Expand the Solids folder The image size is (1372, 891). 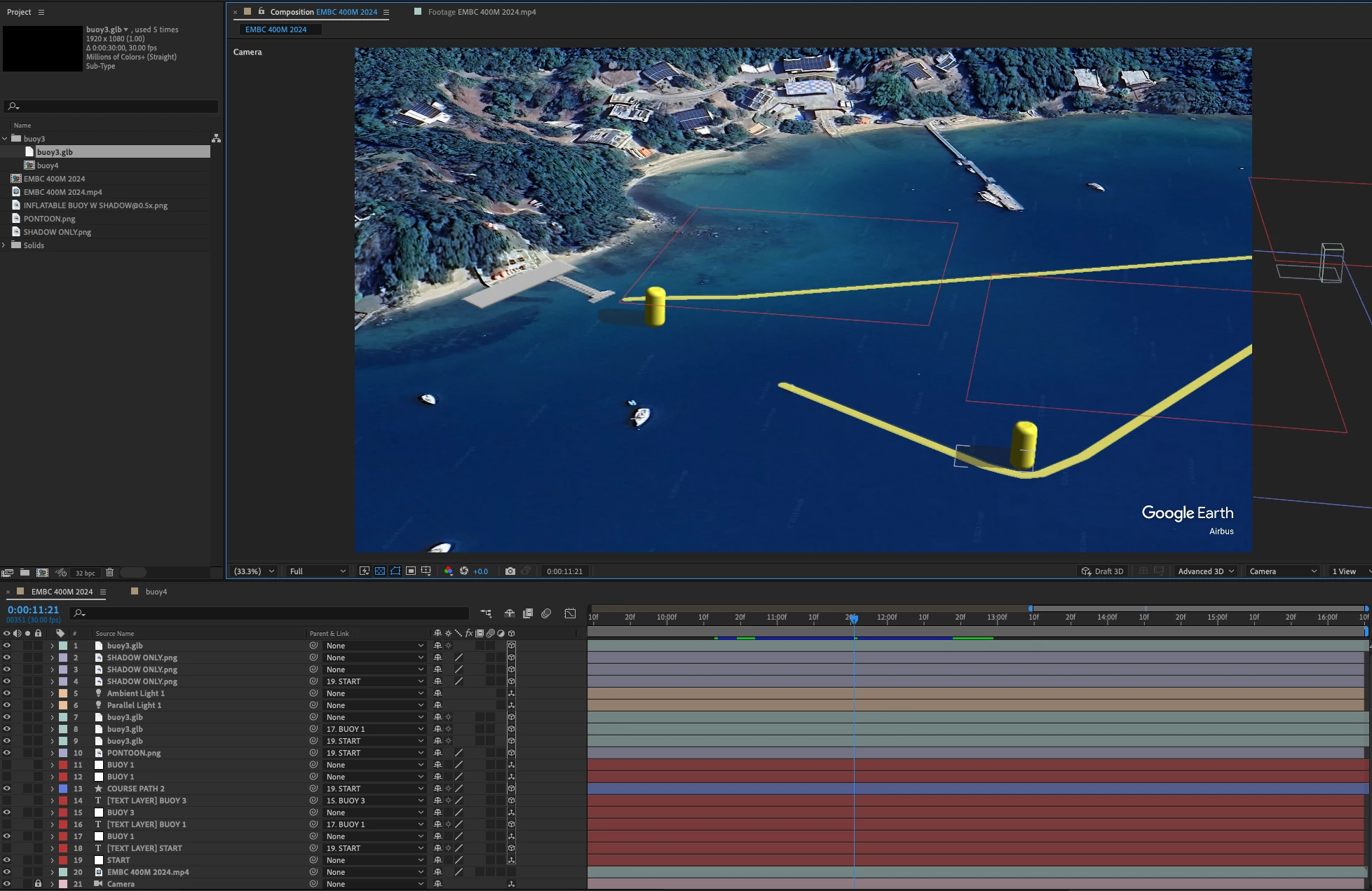point(5,245)
